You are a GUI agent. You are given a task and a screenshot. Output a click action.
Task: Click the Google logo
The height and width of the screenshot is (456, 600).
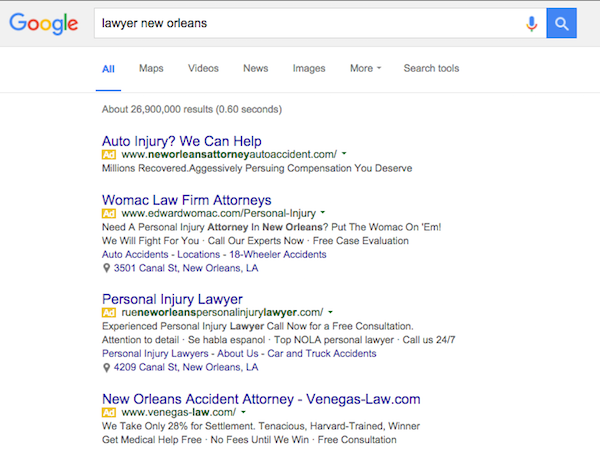point(43,24)
